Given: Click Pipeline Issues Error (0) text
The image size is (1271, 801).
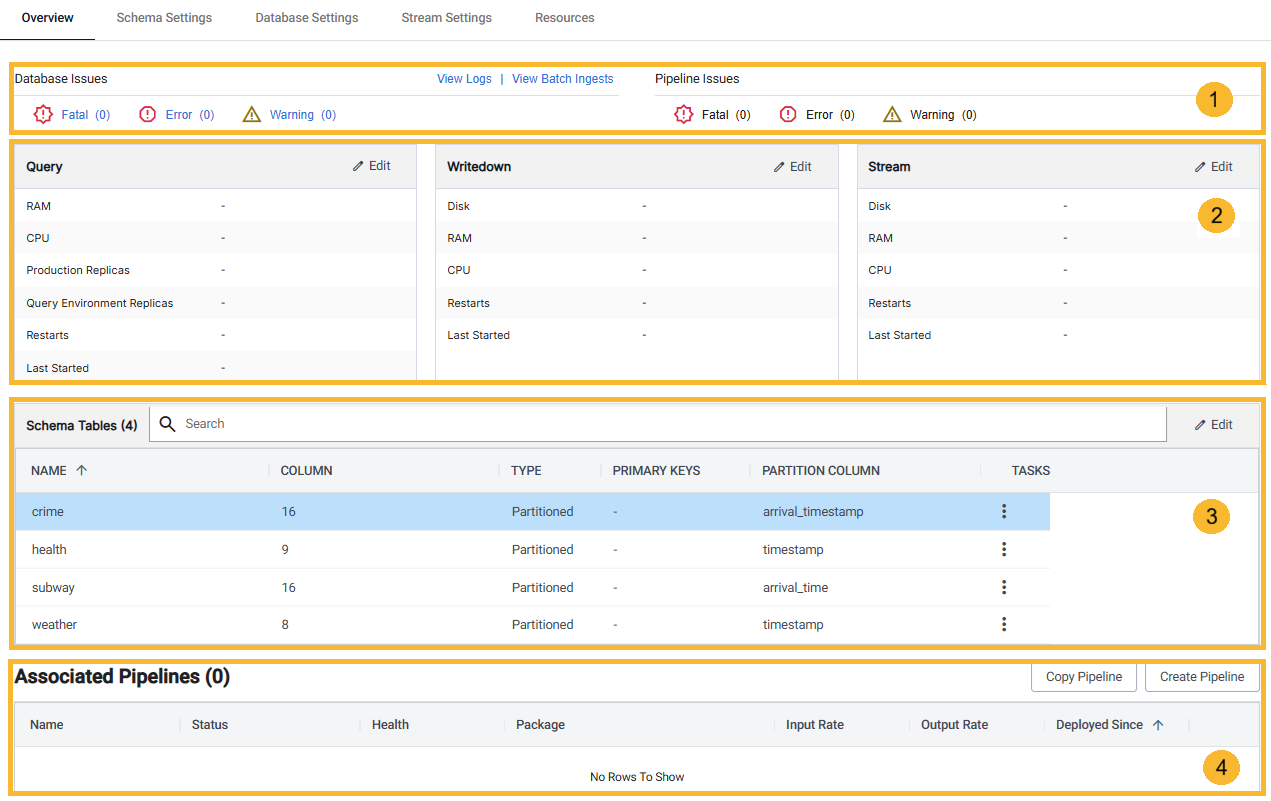Looking at the screenshot, I should (x=830, y=115).
